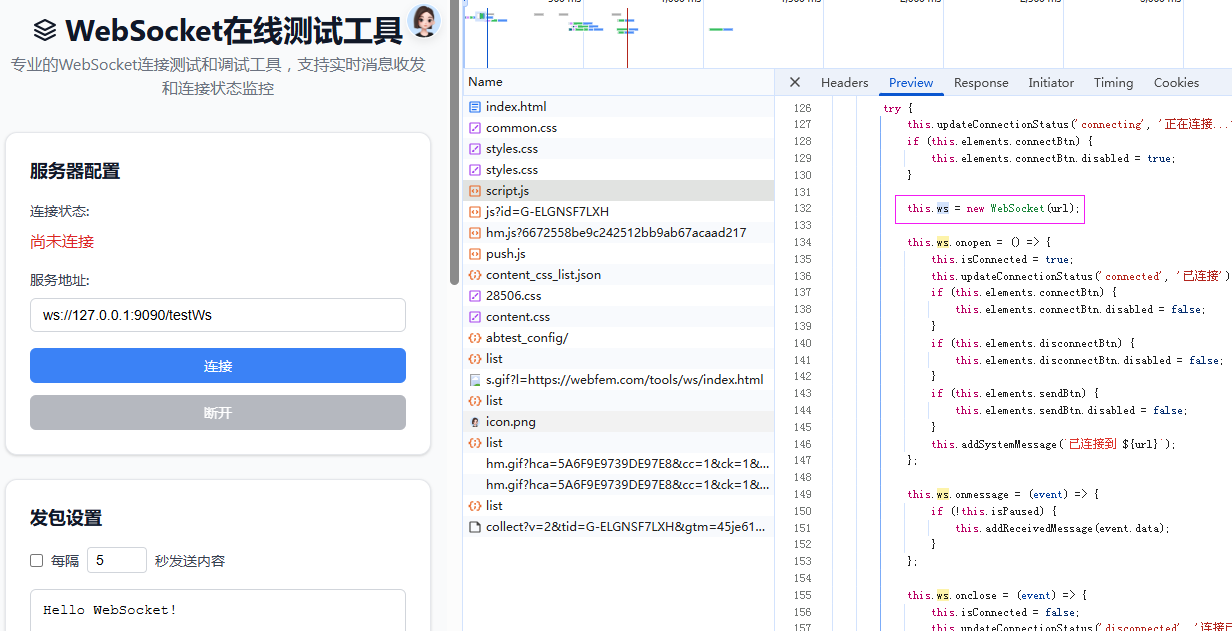Open the Cookies tab
The image size is (1232, 631).
[1176, 83]
